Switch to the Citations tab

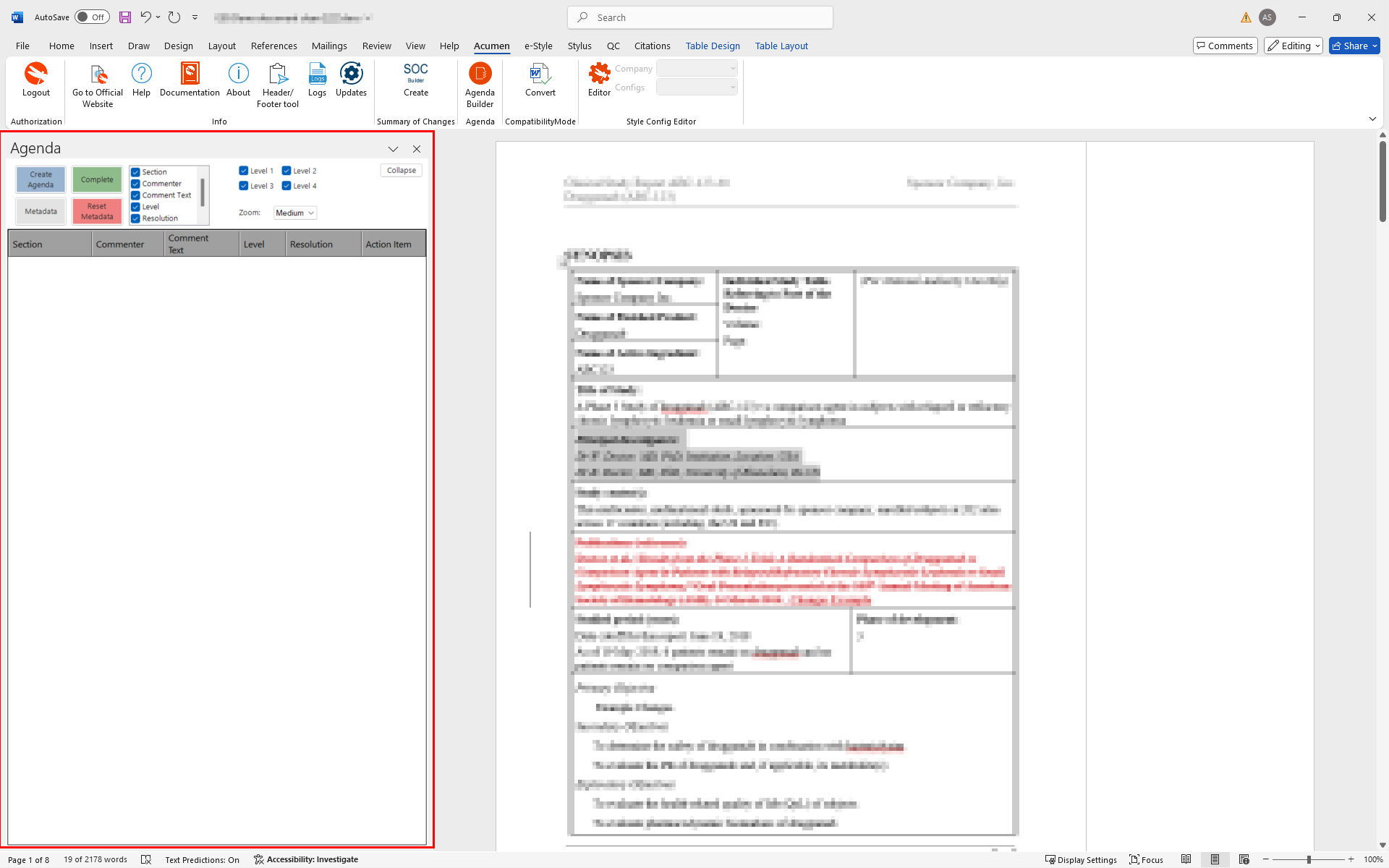point(652,46)
